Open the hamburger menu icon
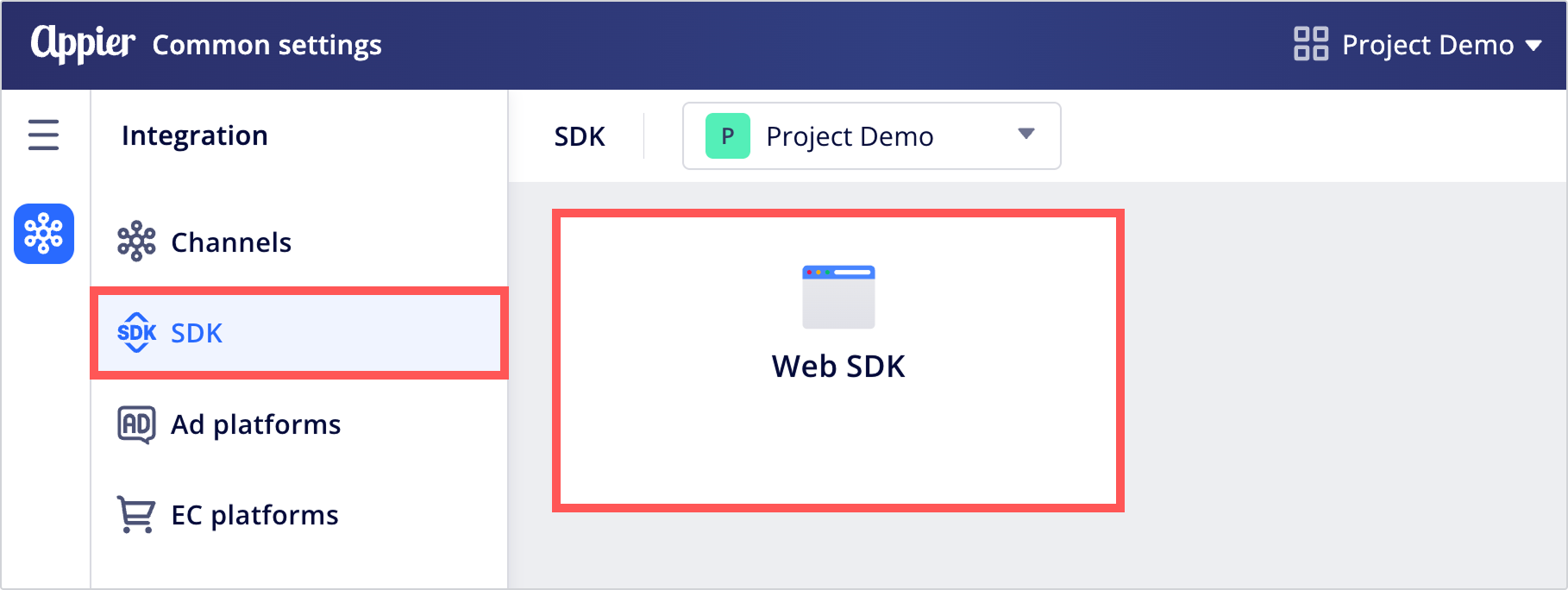The height and width of the screenshot is (590, 1568). (43, 135)
